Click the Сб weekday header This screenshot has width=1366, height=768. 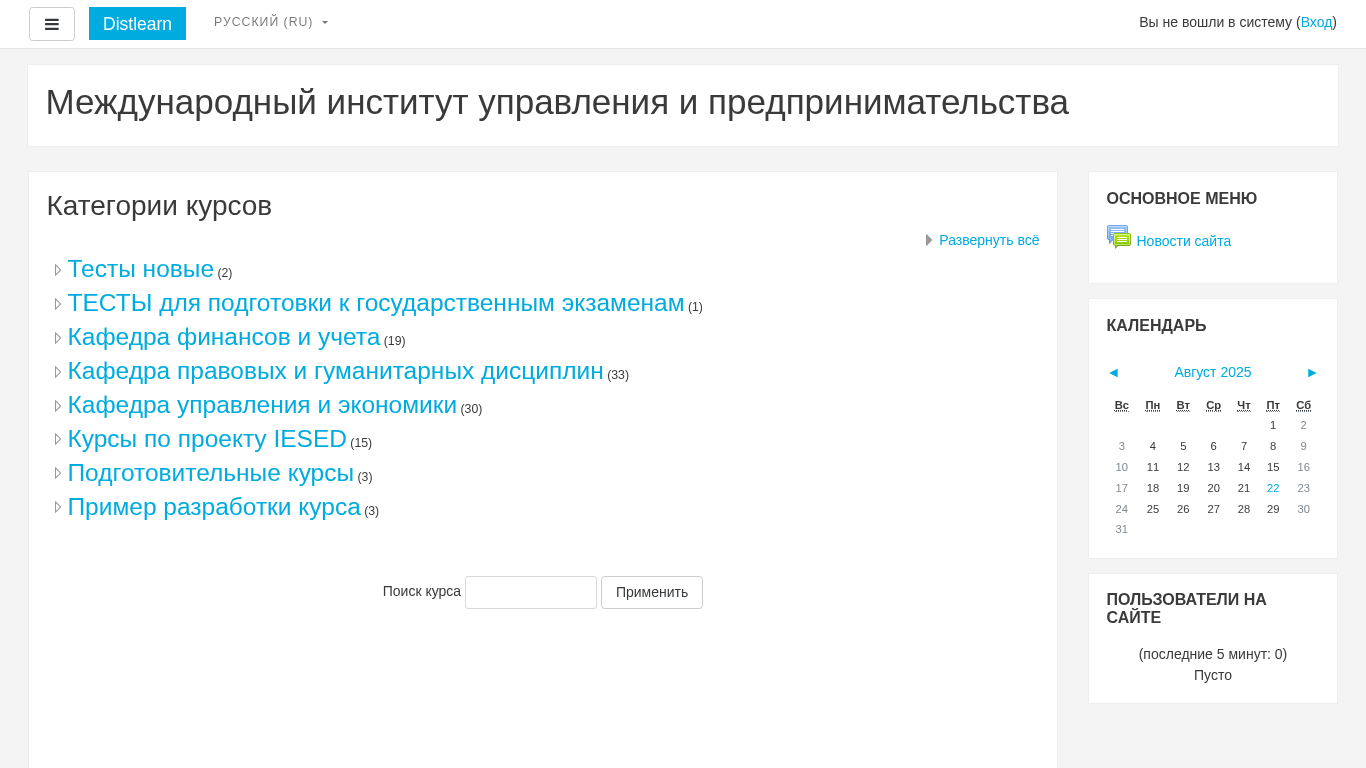point(1303,405)
